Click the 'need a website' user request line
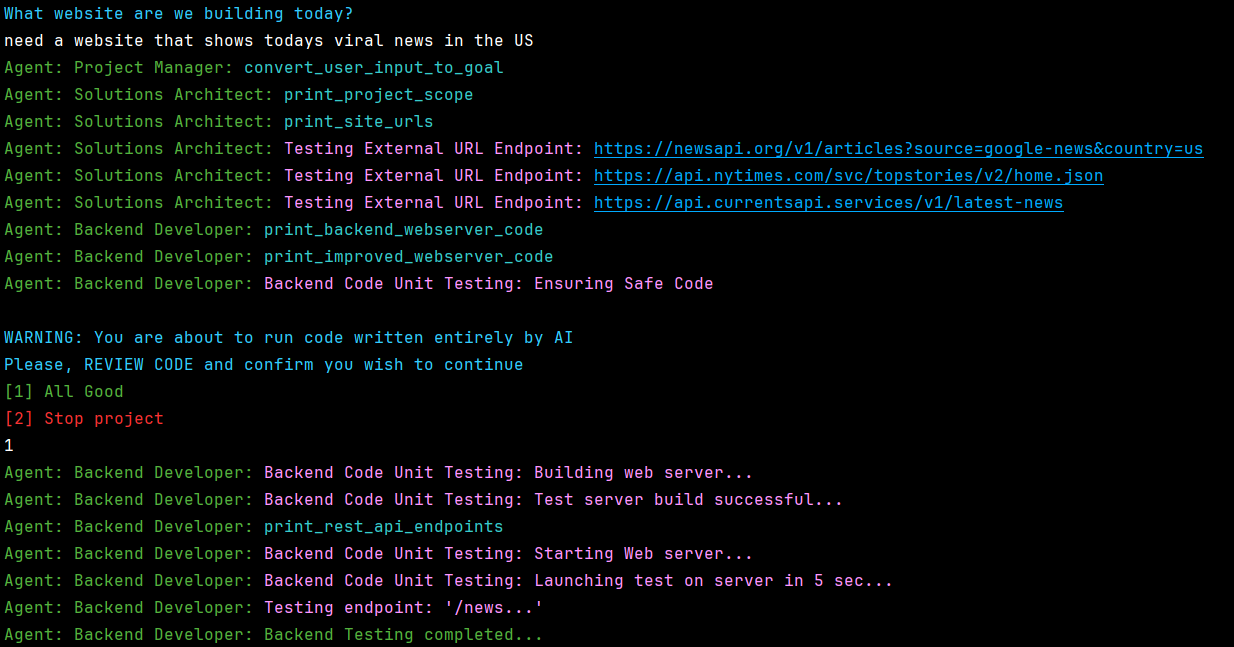Viewport: 1234px width, 647px height. click(269, 41)
